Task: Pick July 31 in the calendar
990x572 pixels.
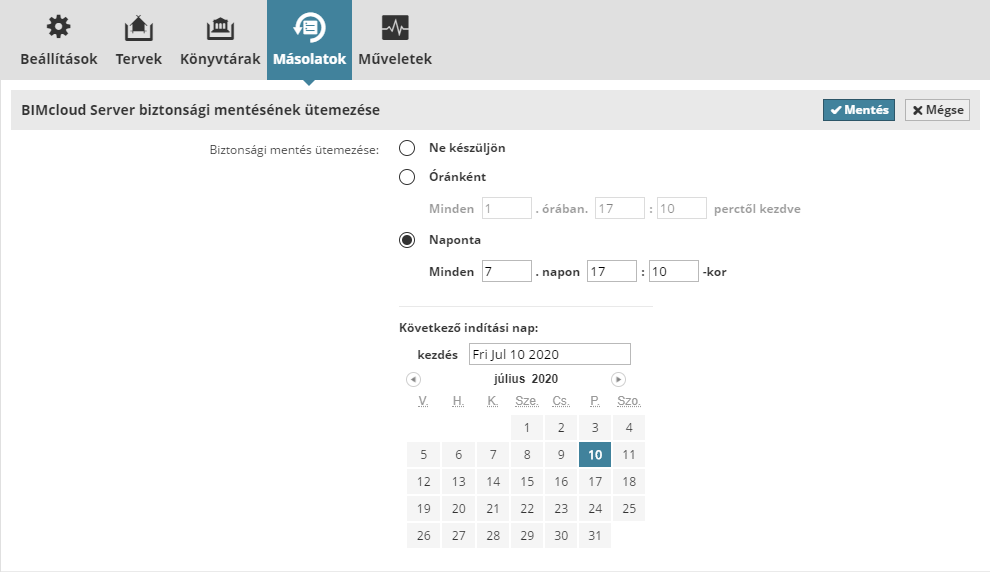Action: pyautogui.click(x=595, y=536)
